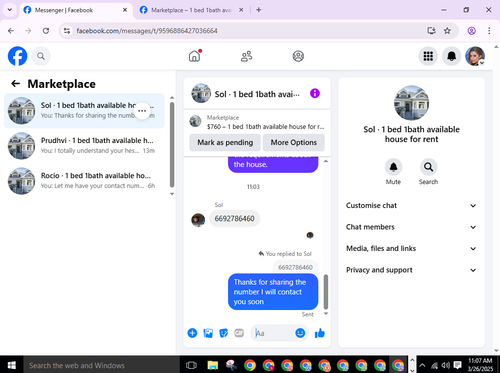500x373 pixels.
Task: Click the conversation list scrollbar
Action: click(x=172, y=145)
